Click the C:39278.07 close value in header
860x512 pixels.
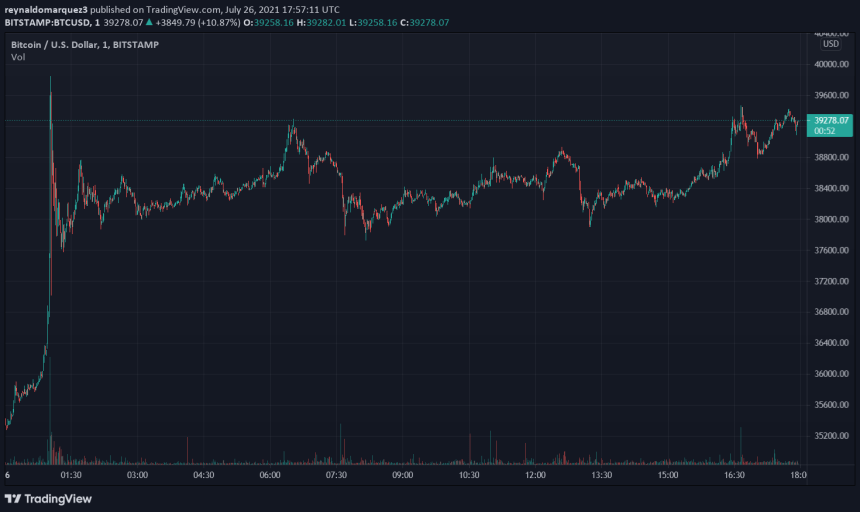[425, 22]
